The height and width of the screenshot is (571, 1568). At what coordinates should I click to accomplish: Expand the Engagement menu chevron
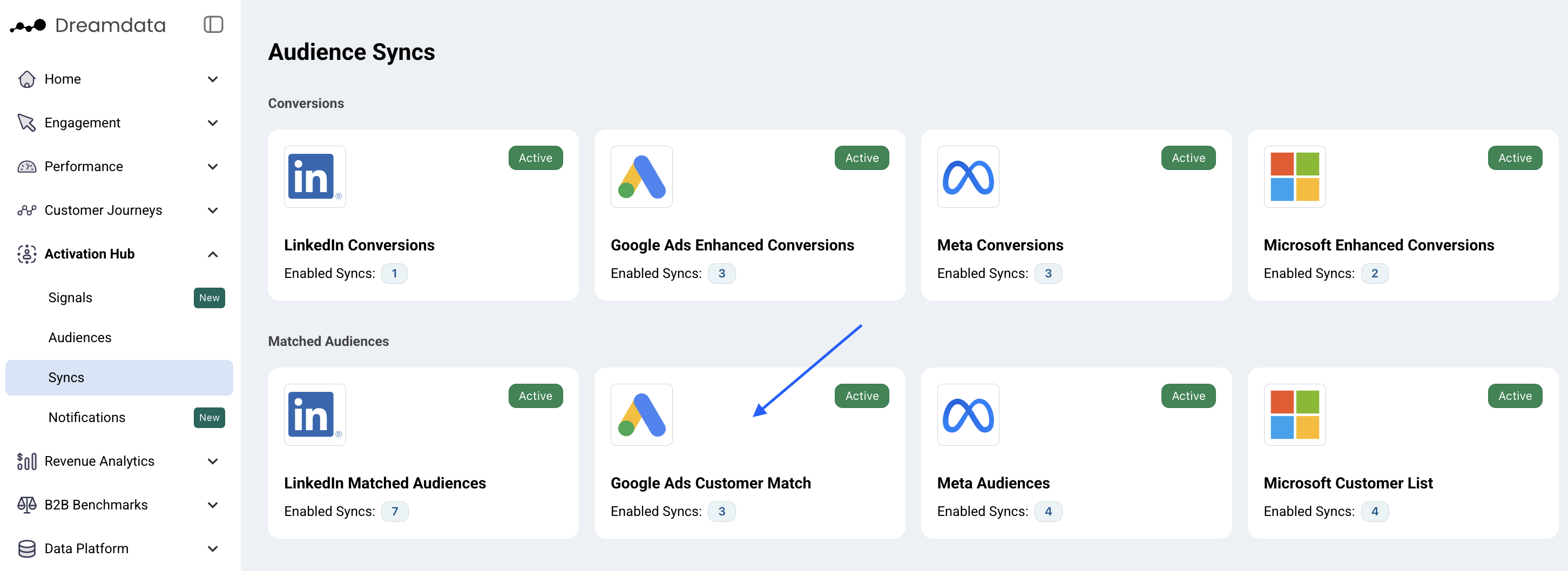(212, 123)
